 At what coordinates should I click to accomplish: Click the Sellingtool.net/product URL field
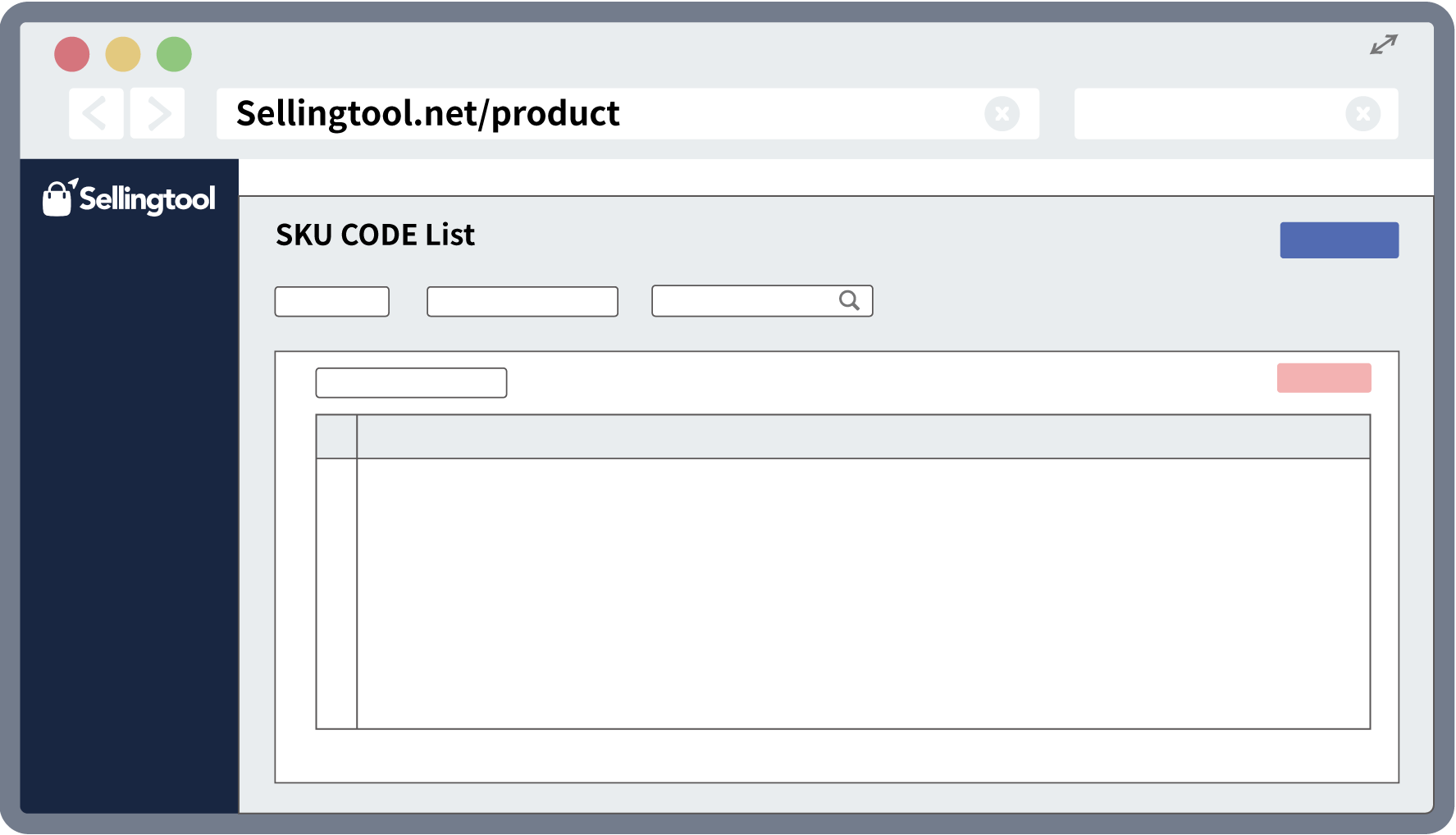pyautogui.click(x=628, y=114)
